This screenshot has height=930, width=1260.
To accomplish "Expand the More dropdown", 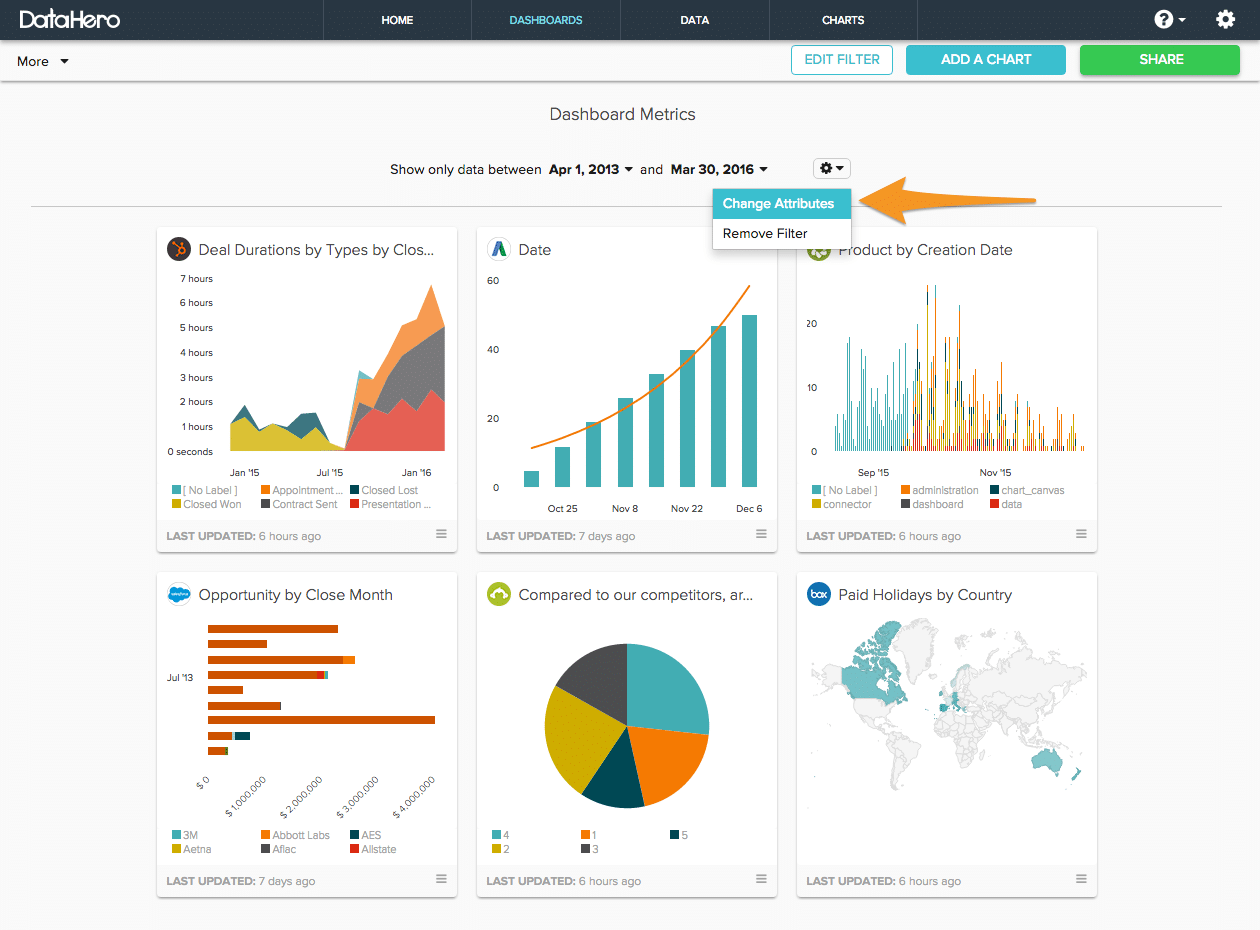I will [x=43, y=61].
